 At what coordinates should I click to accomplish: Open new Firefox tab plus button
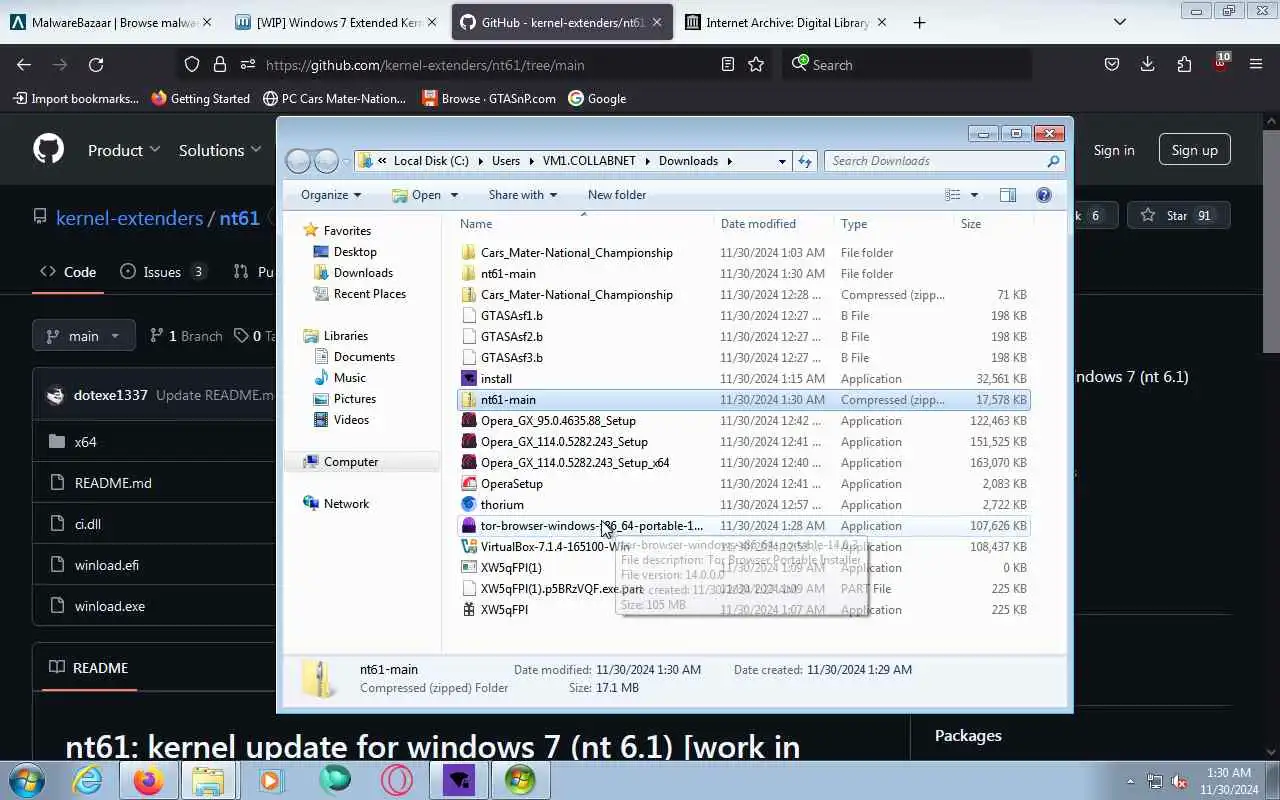click(x=919, y=22)
